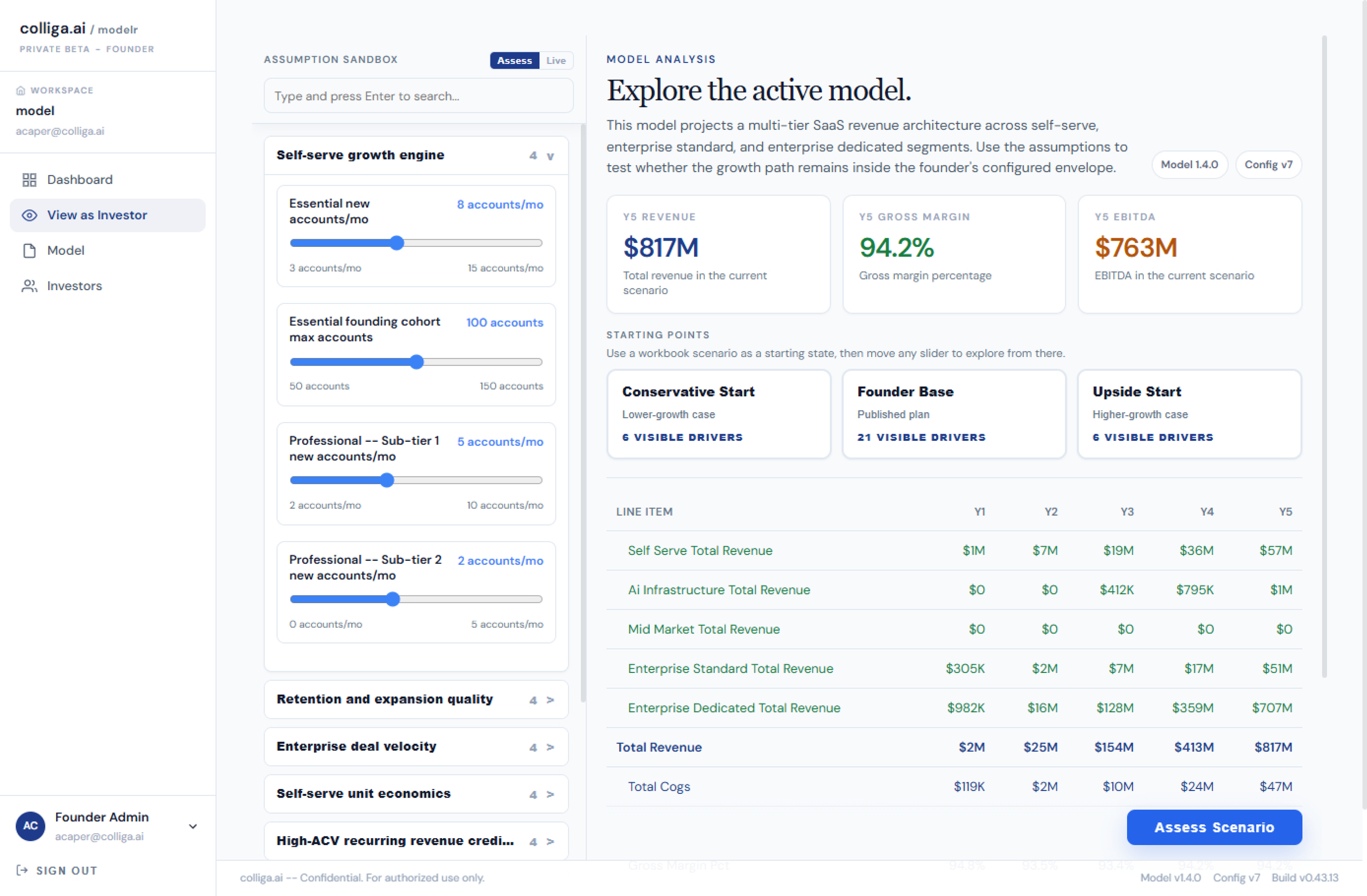Screen dimensions: 1367x896
Task: Choose the Conservative Start scenario card
Action: point(719,414)
